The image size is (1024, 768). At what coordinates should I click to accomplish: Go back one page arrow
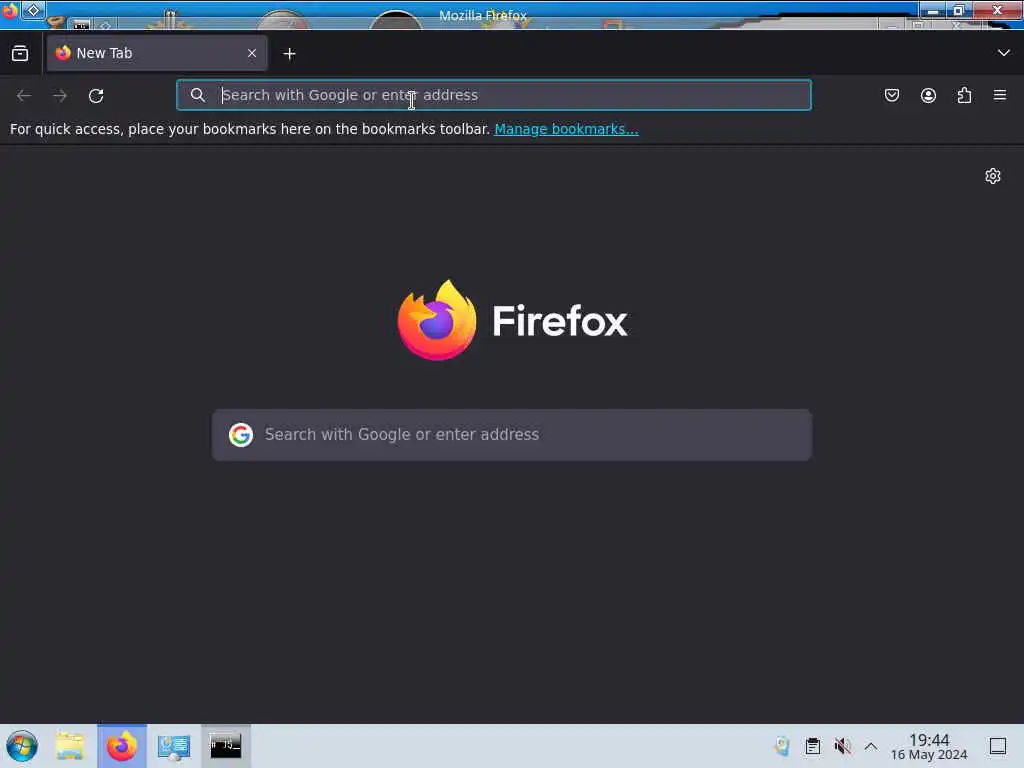24,95
